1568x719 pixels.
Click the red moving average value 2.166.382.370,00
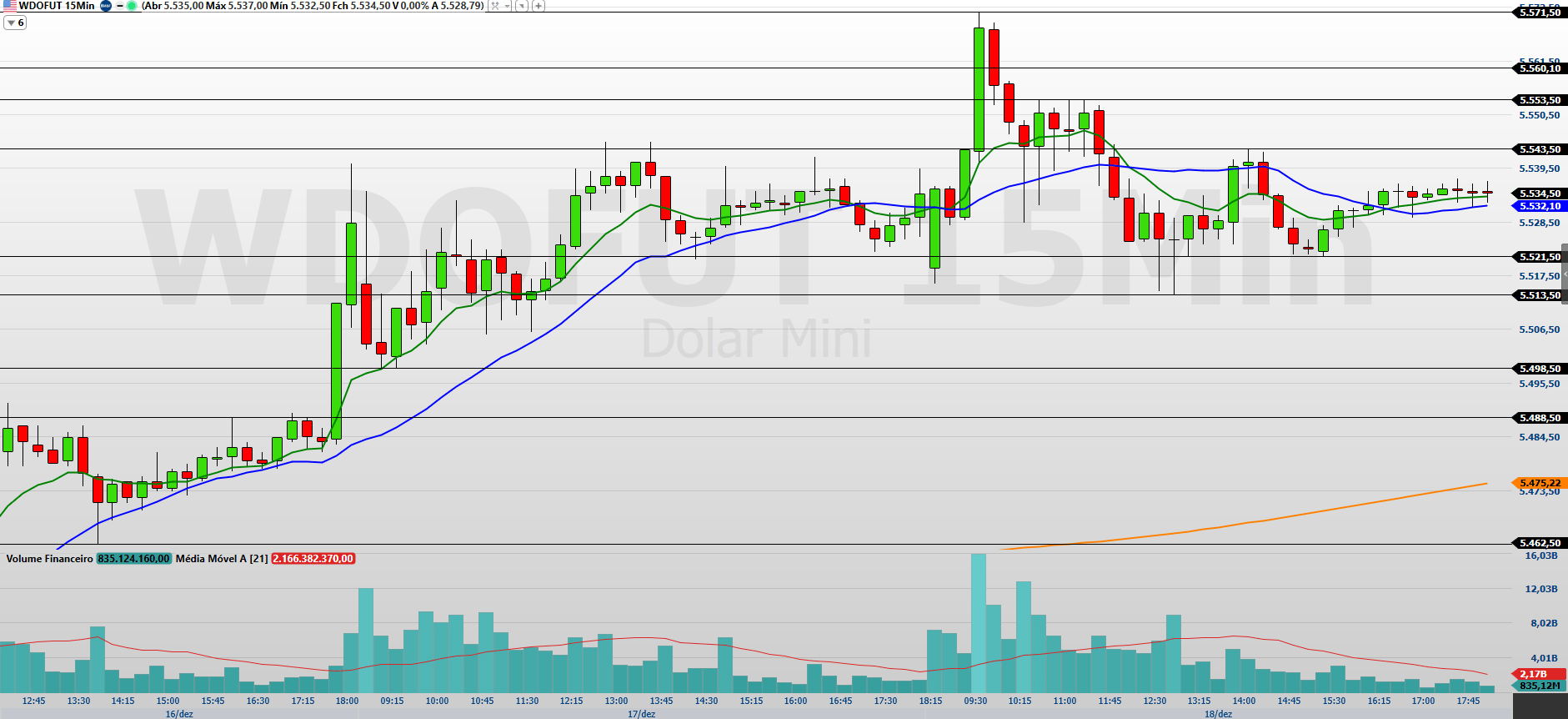pyautogui.click(x=313, y=559)
